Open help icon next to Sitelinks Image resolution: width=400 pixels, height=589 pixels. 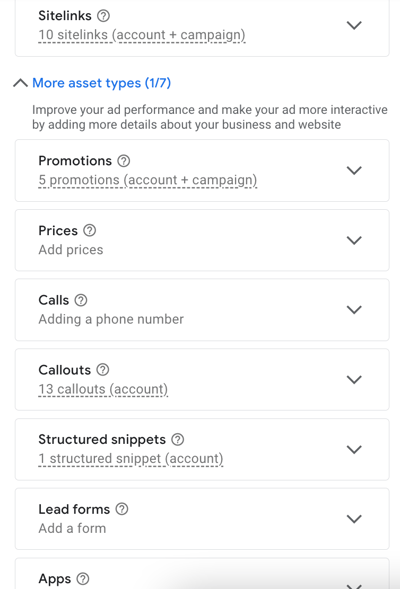(103, 16)
